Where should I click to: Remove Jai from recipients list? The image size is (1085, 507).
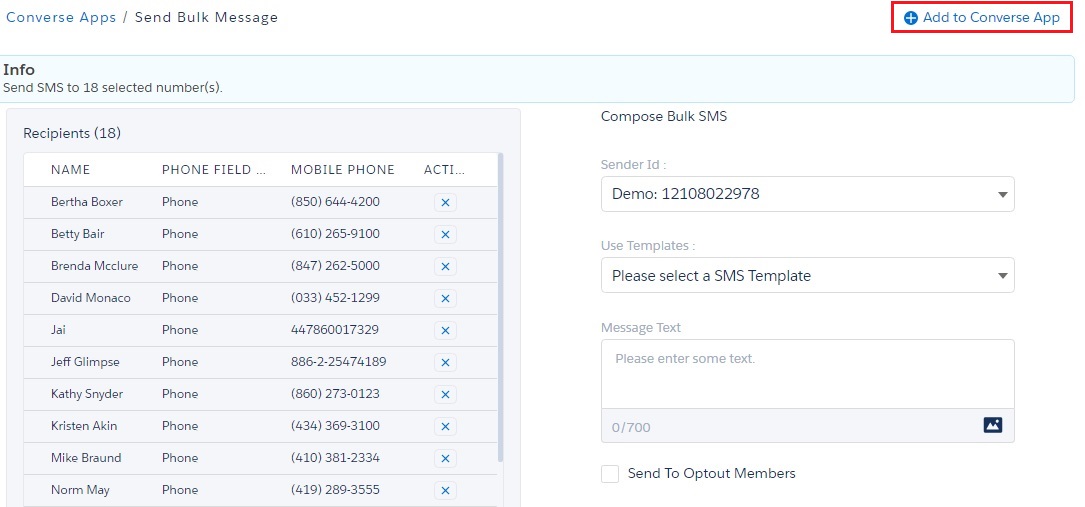[446, 331]
